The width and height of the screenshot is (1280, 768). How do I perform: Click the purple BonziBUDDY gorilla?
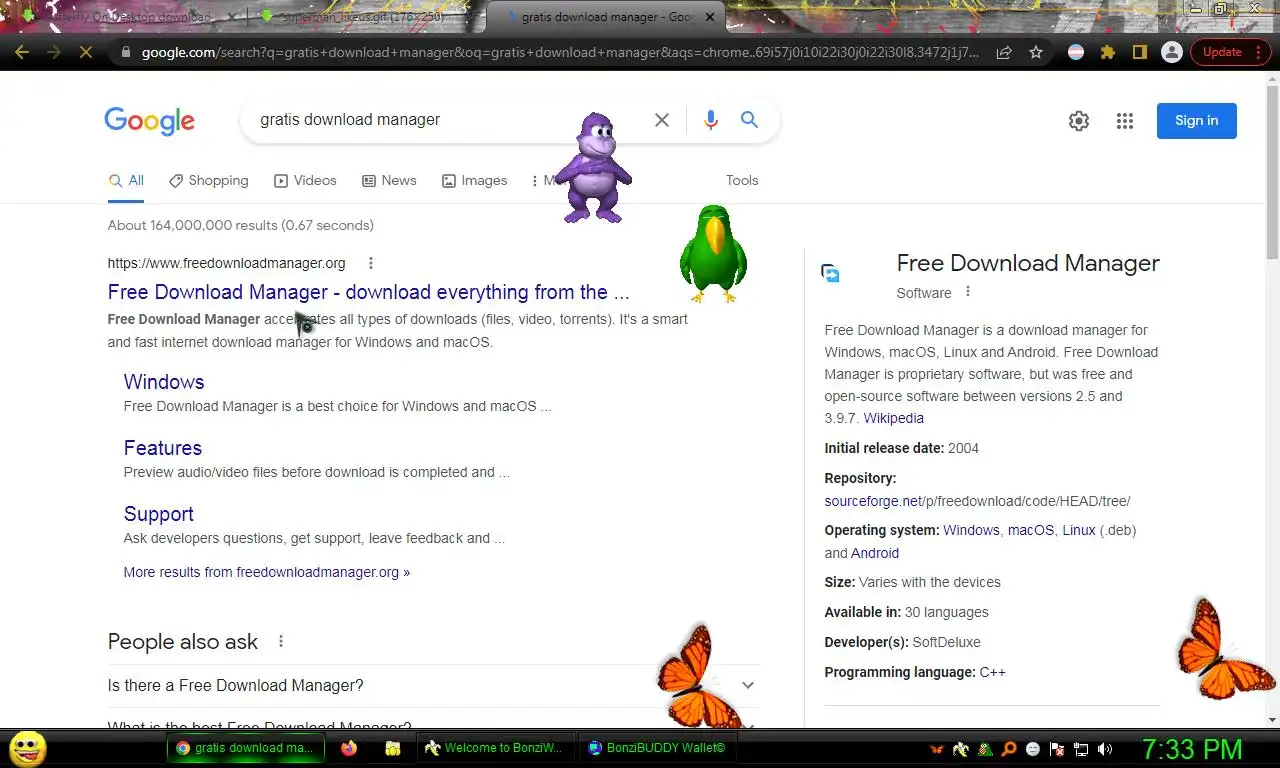593,167
